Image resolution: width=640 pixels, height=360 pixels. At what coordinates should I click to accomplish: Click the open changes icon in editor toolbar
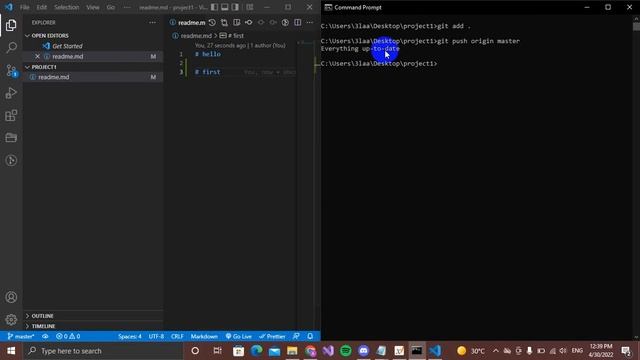(224, 22)
